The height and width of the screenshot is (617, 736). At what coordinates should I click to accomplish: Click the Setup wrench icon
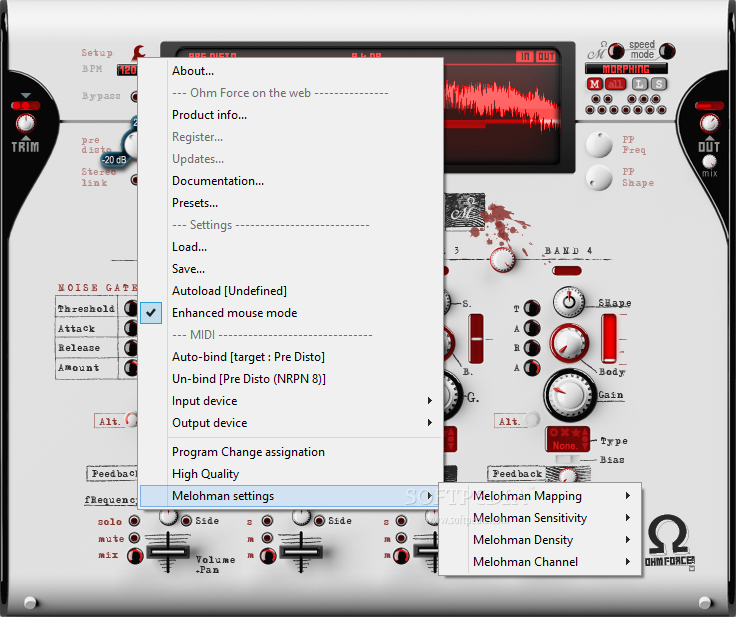point(139,52)
